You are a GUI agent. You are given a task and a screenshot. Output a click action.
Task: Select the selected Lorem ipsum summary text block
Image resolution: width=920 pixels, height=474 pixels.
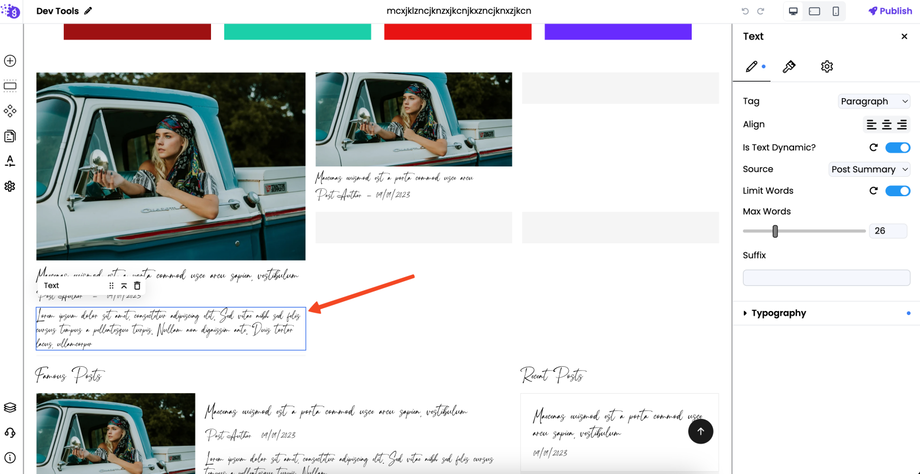pos(171,329)
